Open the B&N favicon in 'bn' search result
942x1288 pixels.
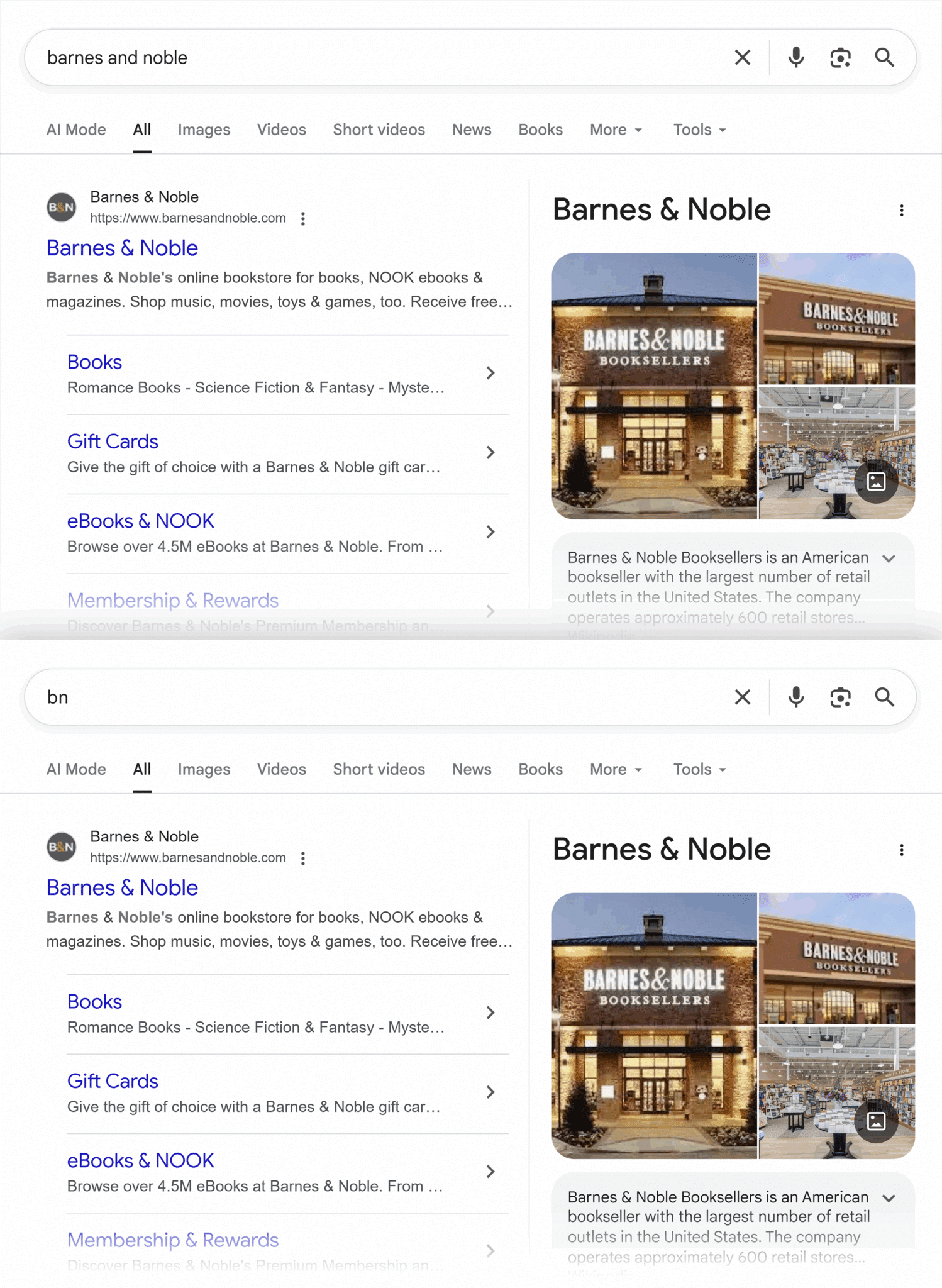[x=62, y=847]
